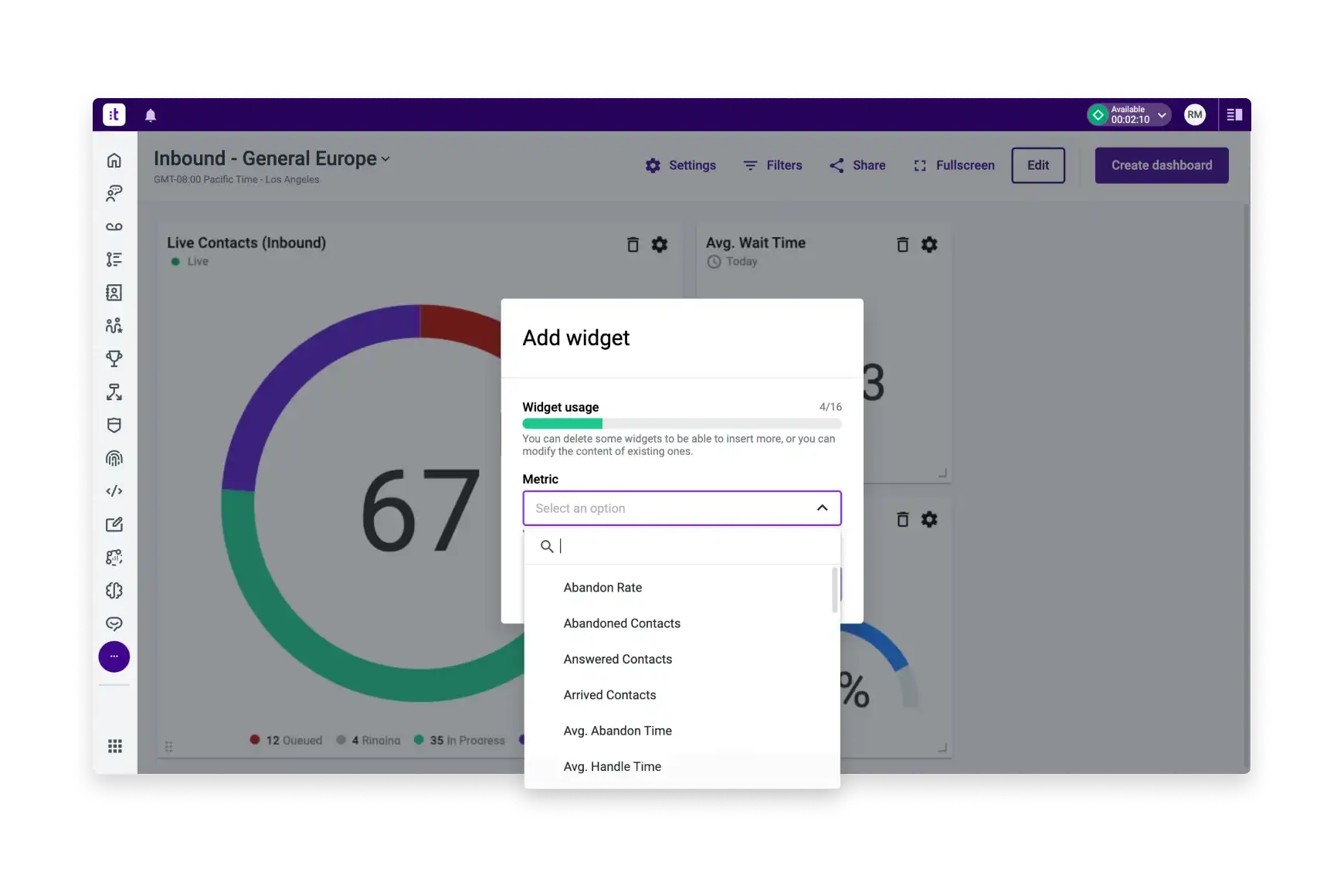Open the home icon in sidebar
The height and width of the screenshot is (896, 1344).
coord(114,161)
